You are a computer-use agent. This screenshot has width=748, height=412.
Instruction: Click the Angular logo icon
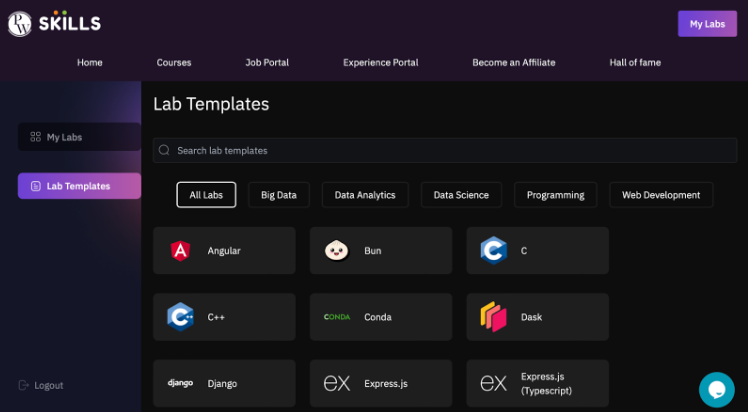pos(180,251)
